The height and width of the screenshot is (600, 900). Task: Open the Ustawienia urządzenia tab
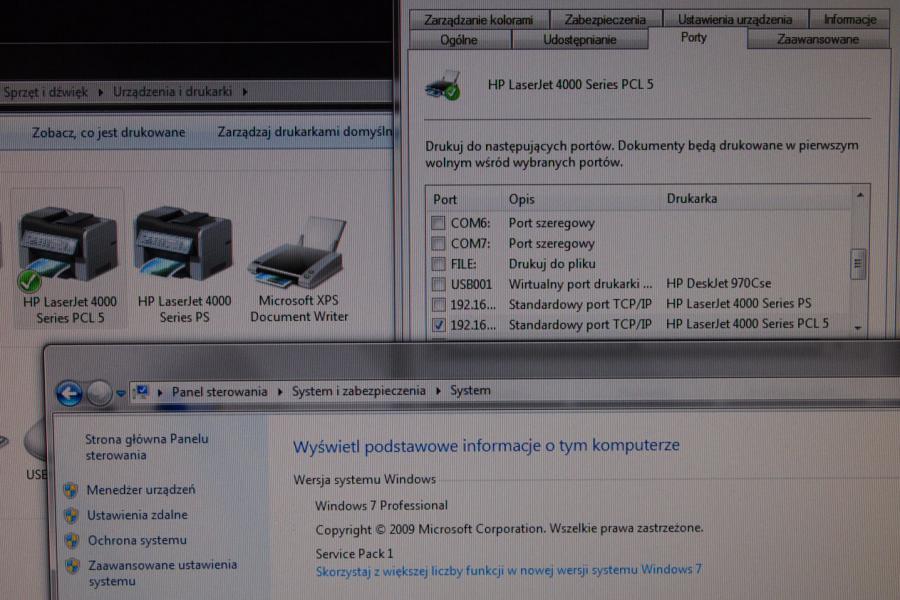pos(735,20)
